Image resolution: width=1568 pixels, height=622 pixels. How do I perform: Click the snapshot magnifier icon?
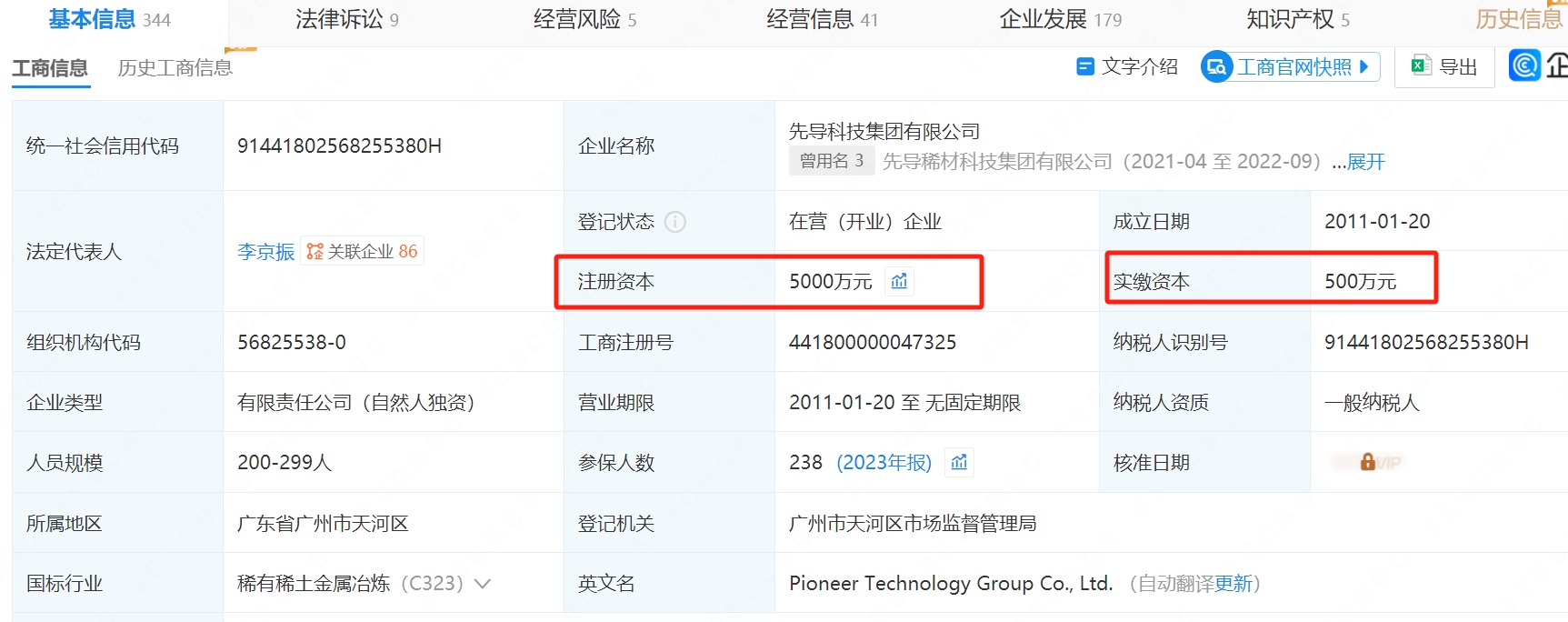pos(1216,67)
